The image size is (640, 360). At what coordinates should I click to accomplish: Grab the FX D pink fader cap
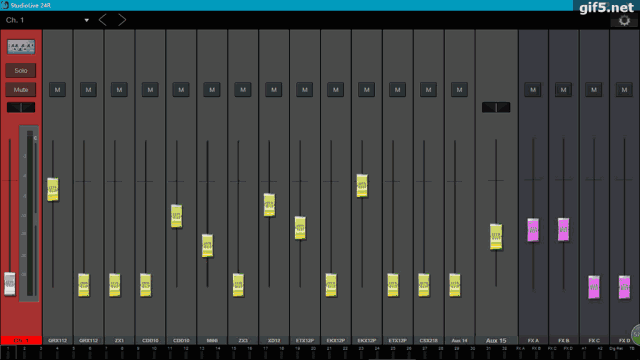pos(624,287)
